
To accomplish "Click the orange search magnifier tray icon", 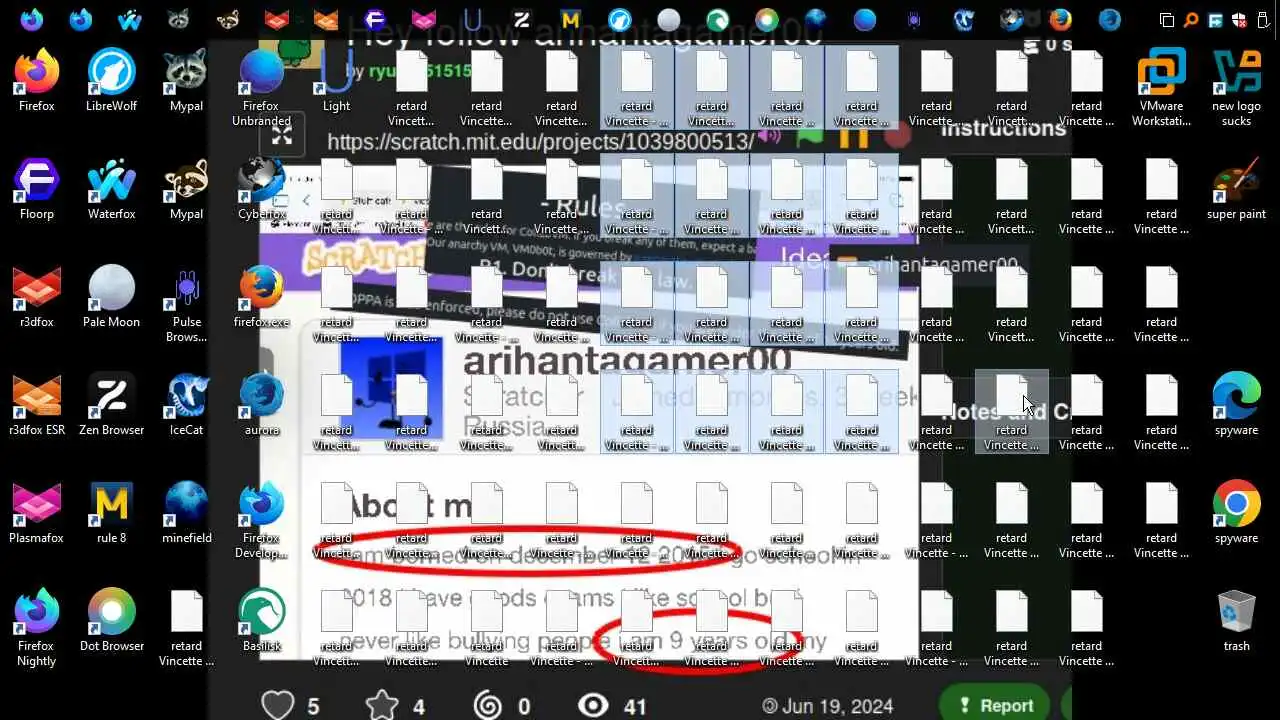I will pos(1191,20).
